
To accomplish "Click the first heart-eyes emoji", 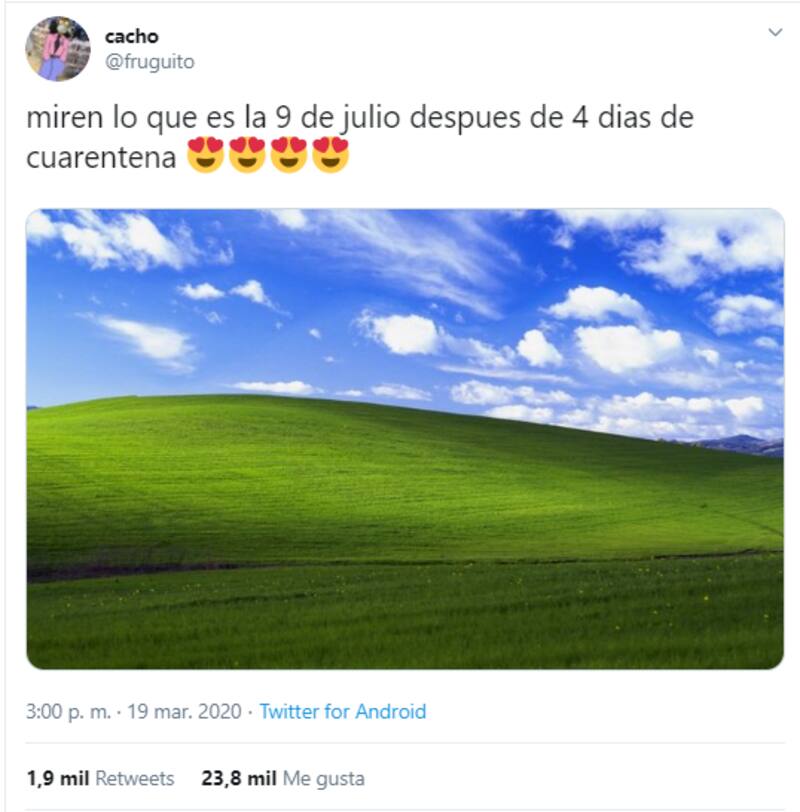I will coord(205,155).
